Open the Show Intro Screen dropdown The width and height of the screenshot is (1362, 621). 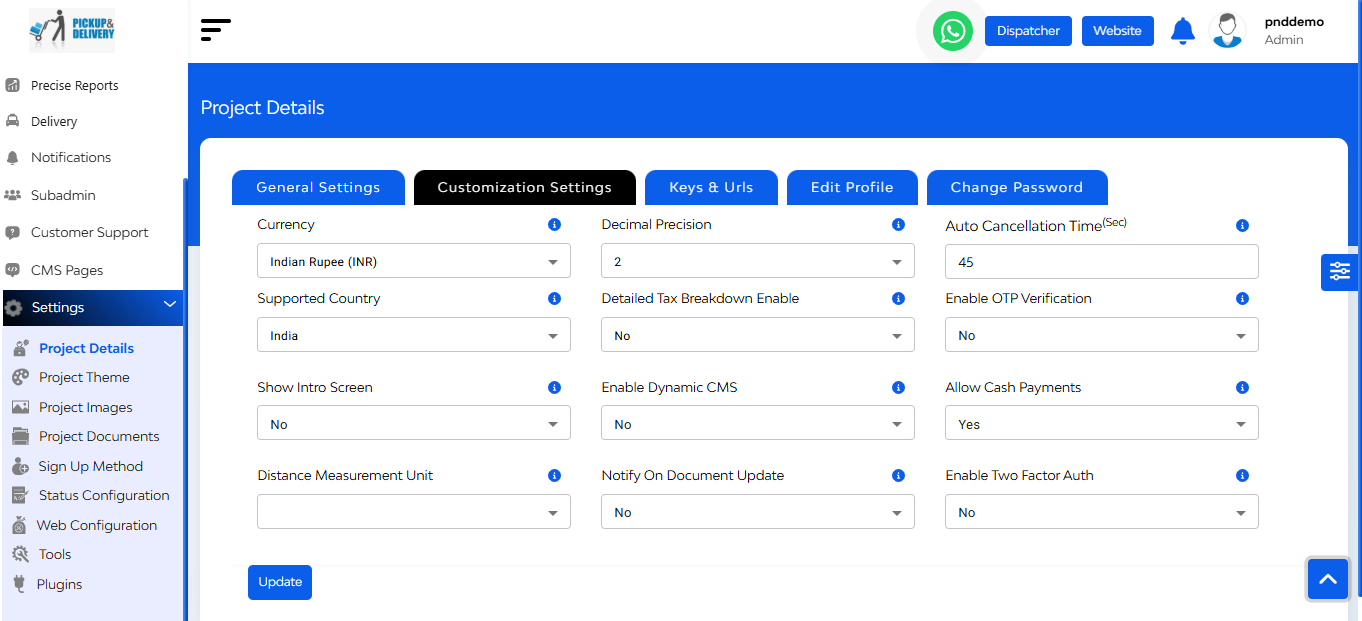(414, 423)
